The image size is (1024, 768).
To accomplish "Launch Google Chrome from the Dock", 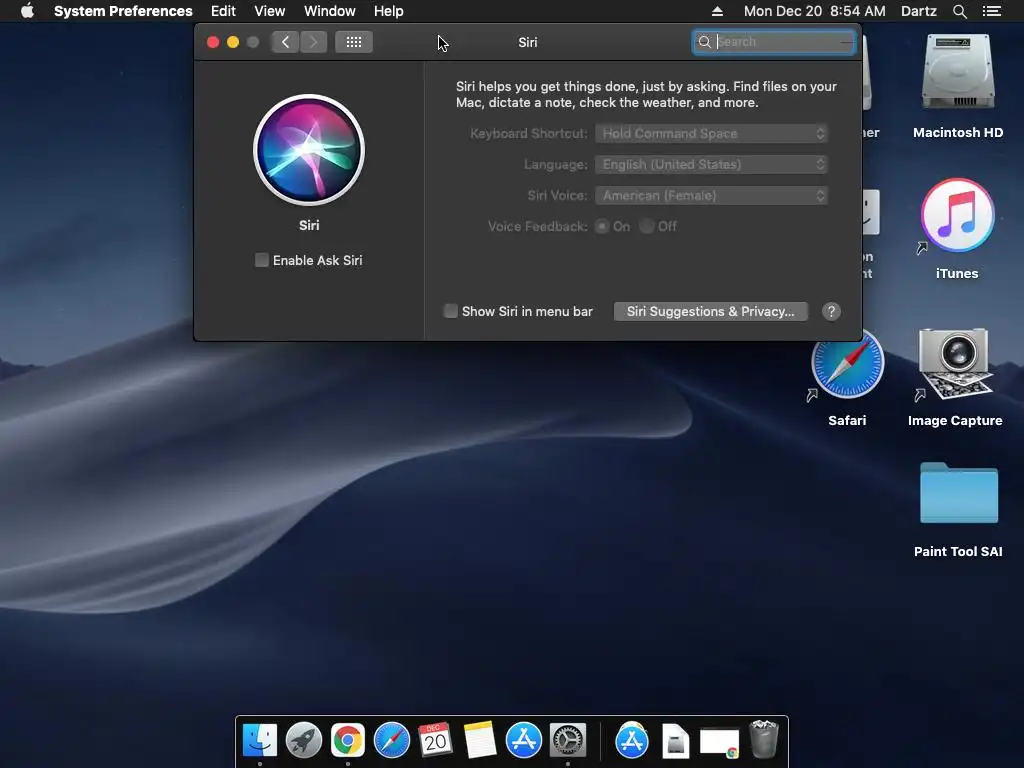I will tap(347, 741).
